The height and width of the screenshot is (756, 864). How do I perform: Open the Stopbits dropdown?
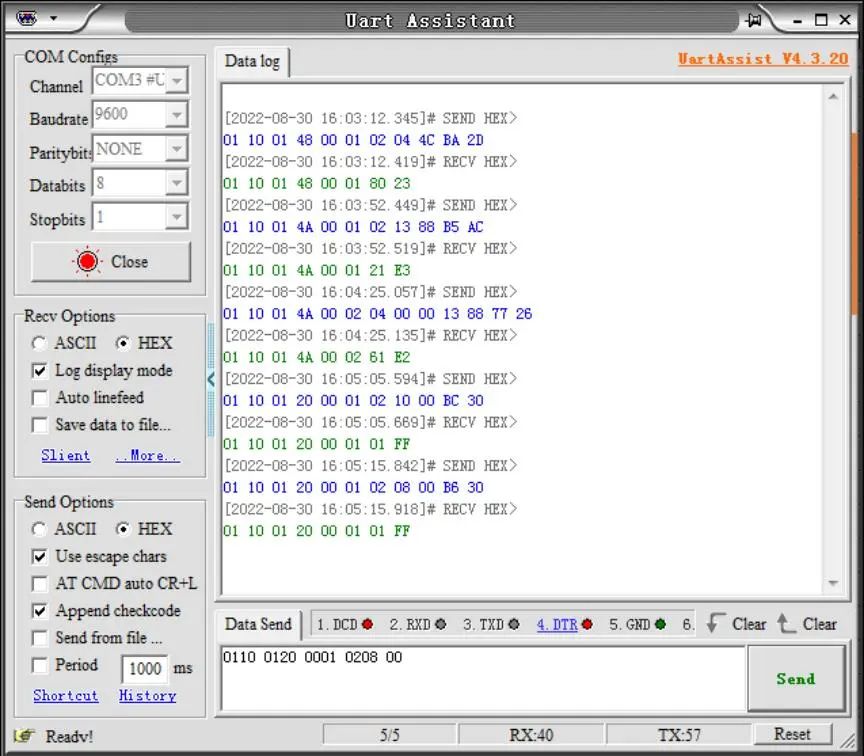pos(177,217)
